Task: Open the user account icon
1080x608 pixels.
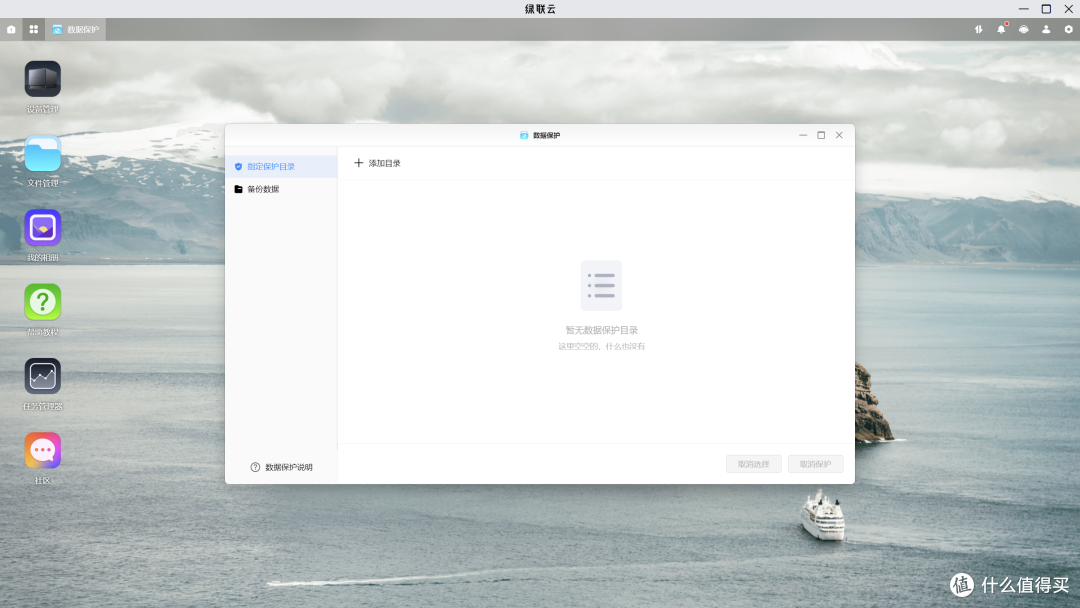Action: pyautogui.click(x=1046, y=30)
